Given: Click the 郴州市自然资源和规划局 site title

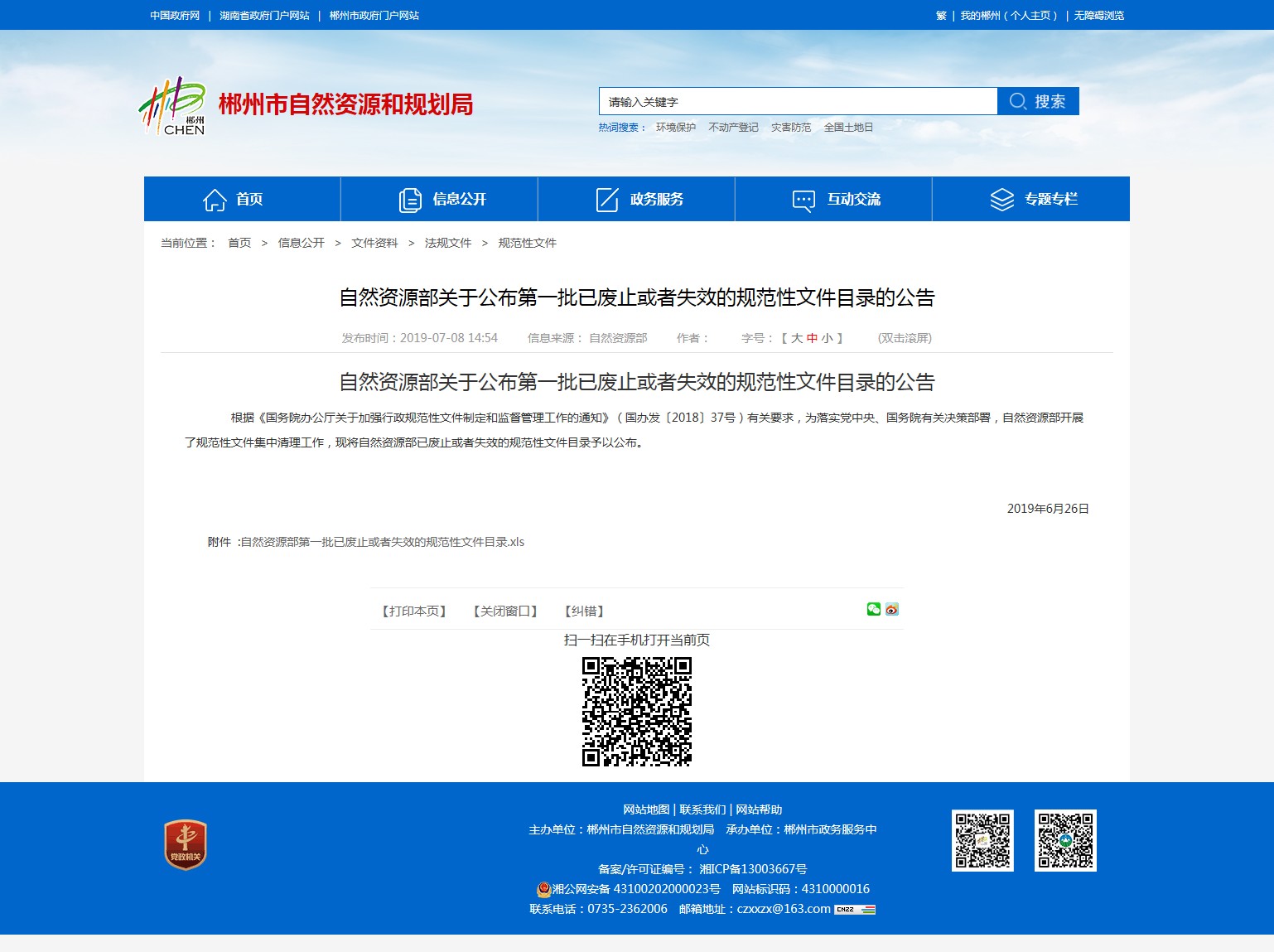Looking at the screenshot, I should click(345, 104).
